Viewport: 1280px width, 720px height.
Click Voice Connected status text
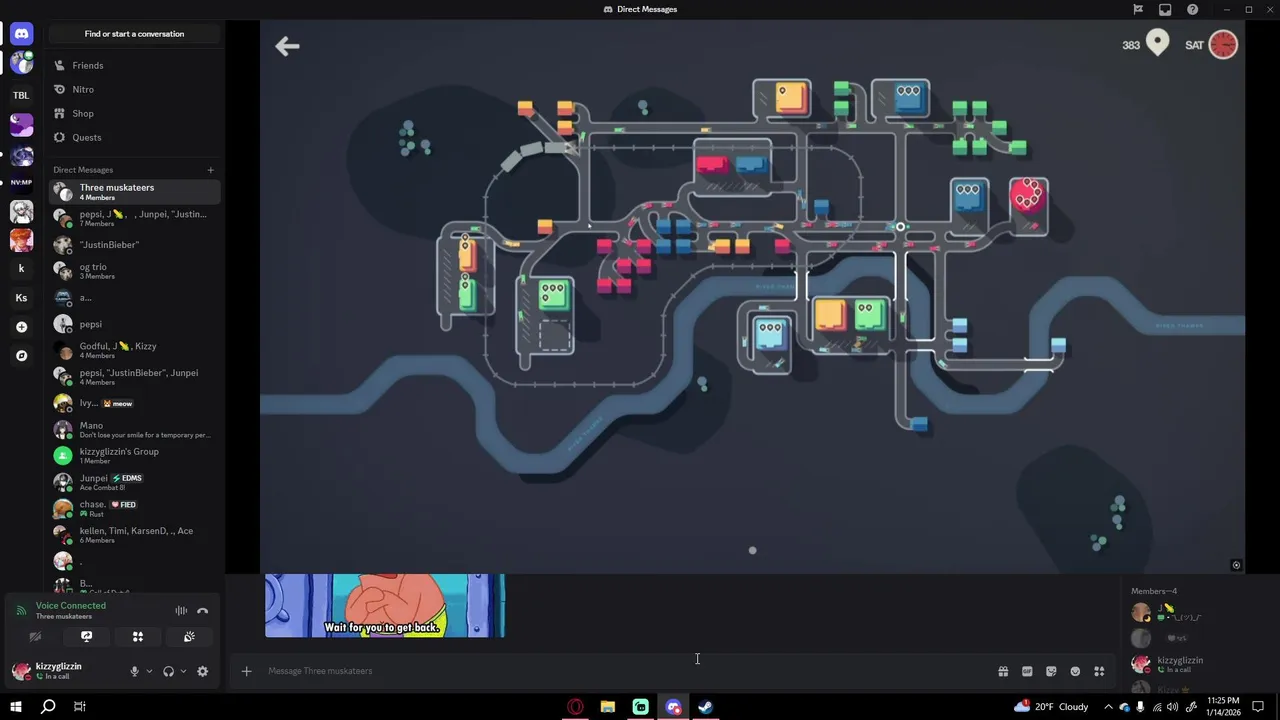(x=70, y=605)
